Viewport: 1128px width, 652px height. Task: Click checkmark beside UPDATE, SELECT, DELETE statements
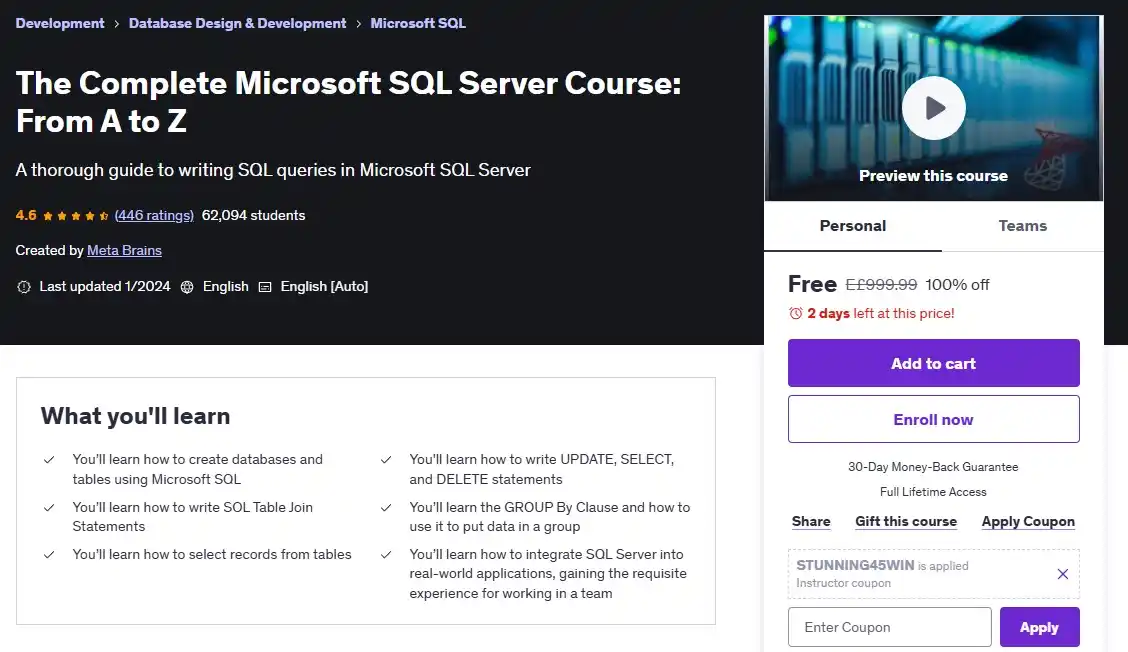coord(386,459)
